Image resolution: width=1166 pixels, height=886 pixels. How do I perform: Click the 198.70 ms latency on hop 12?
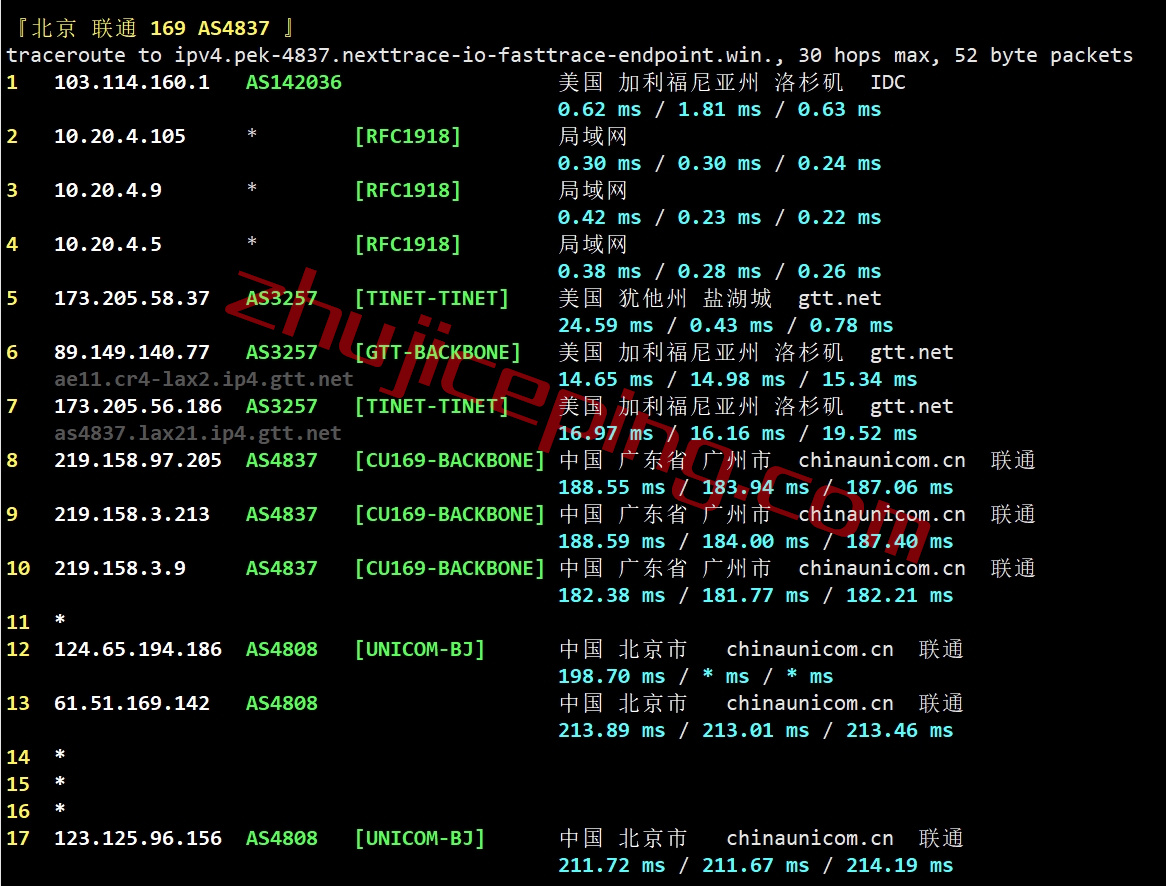611,676
